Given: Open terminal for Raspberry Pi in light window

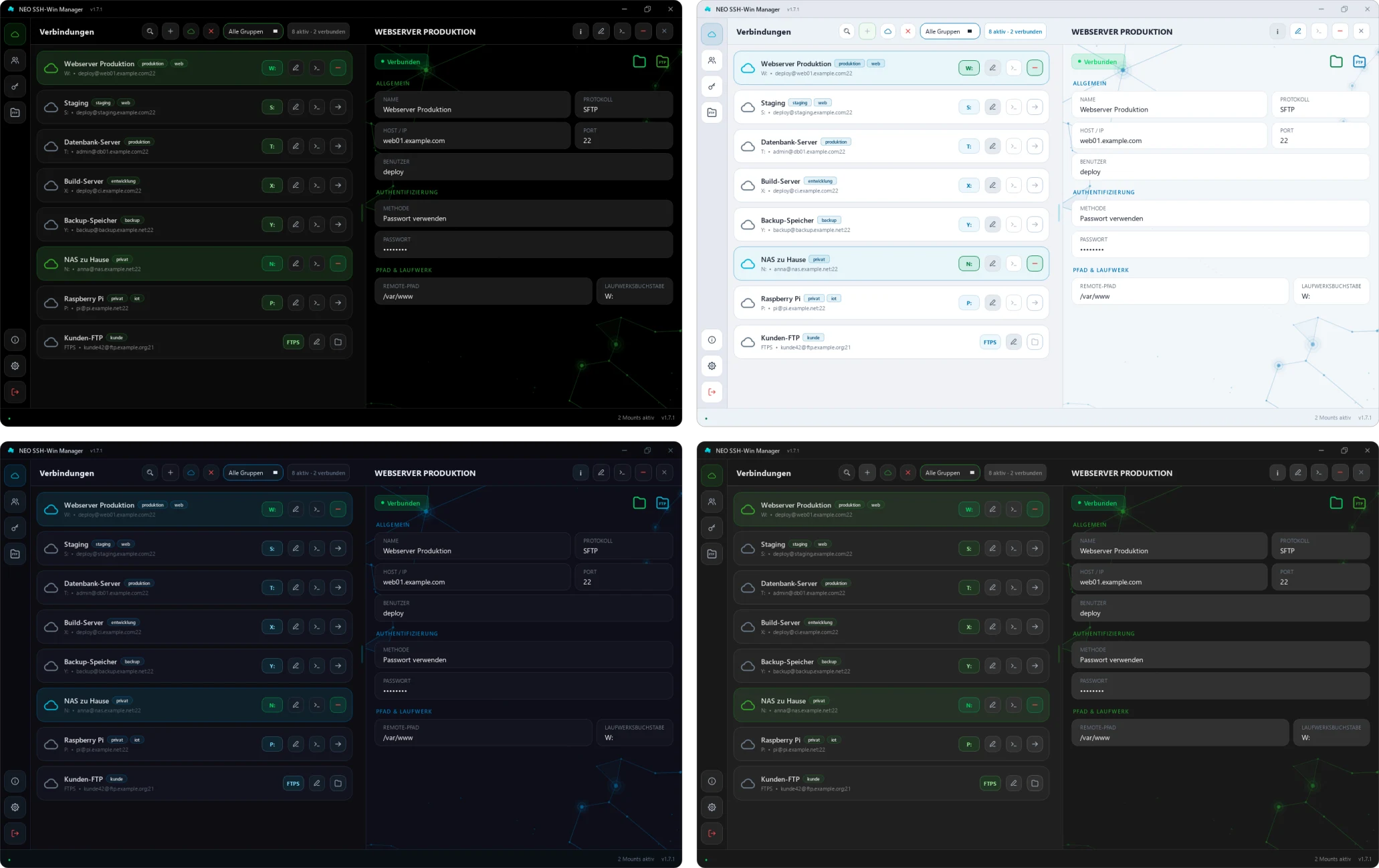Looking at the screenshot, I should click(x=1014, y=302).
